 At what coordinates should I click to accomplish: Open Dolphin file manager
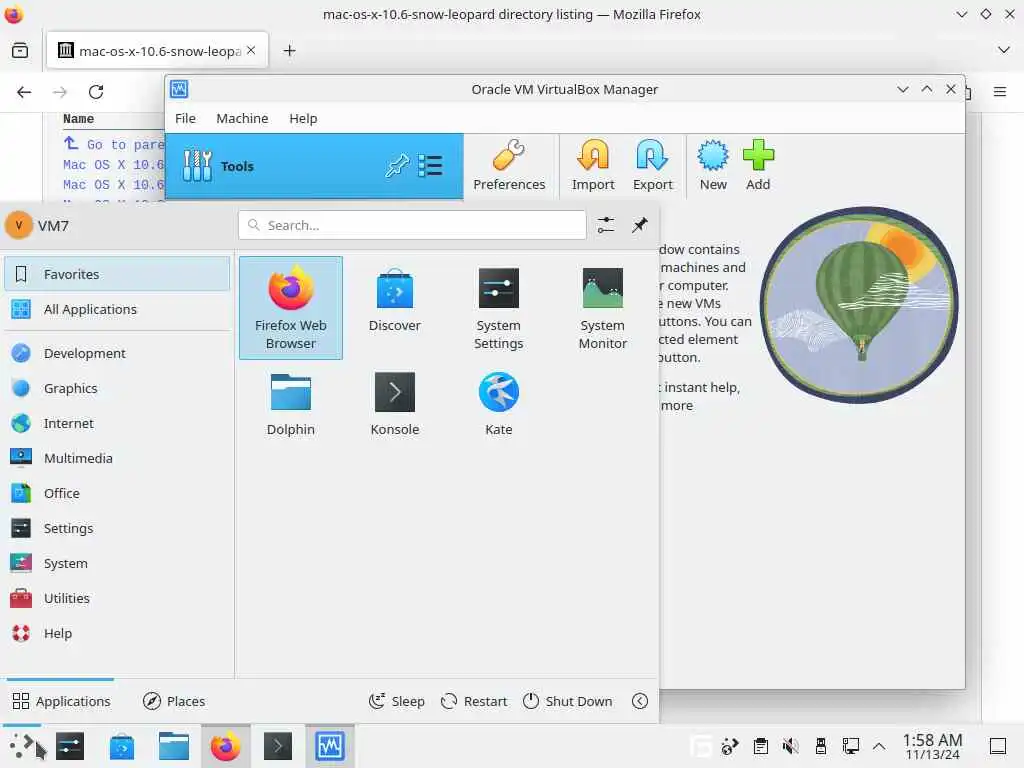point(291,404)
